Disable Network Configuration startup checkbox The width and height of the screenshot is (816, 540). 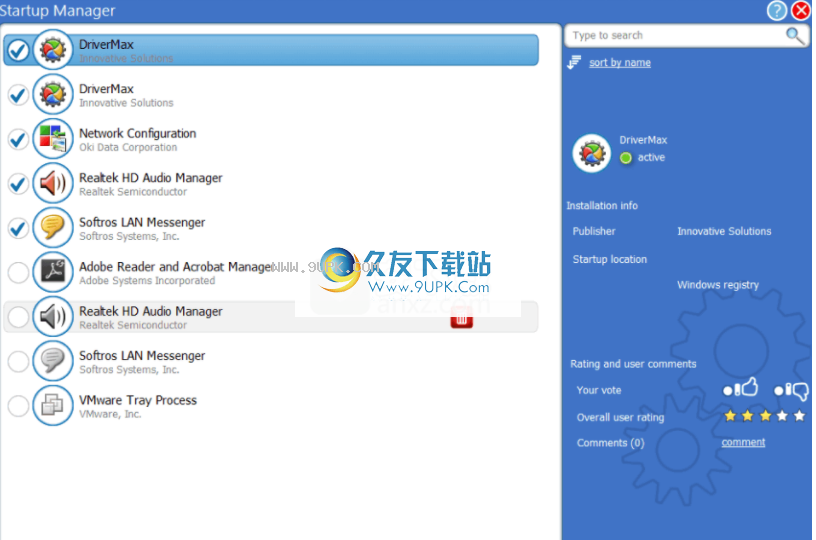[18, 139]
